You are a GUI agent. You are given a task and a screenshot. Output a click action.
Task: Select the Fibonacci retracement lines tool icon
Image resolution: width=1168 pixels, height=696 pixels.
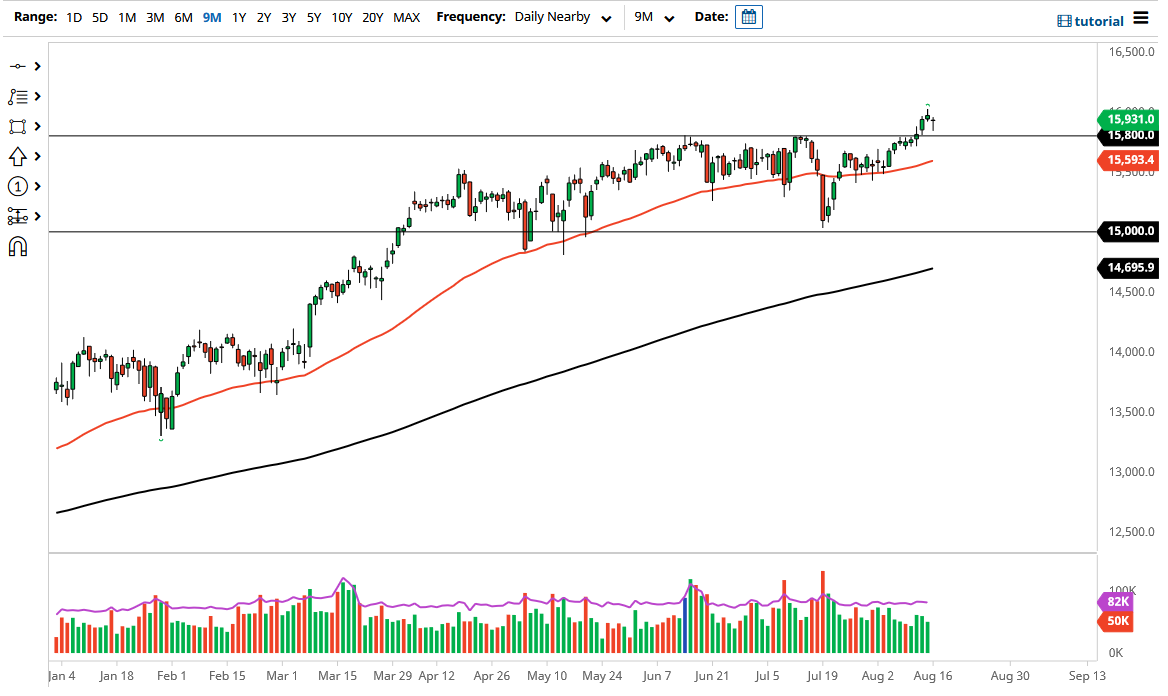pyautogui.click(x=17, y=97)
